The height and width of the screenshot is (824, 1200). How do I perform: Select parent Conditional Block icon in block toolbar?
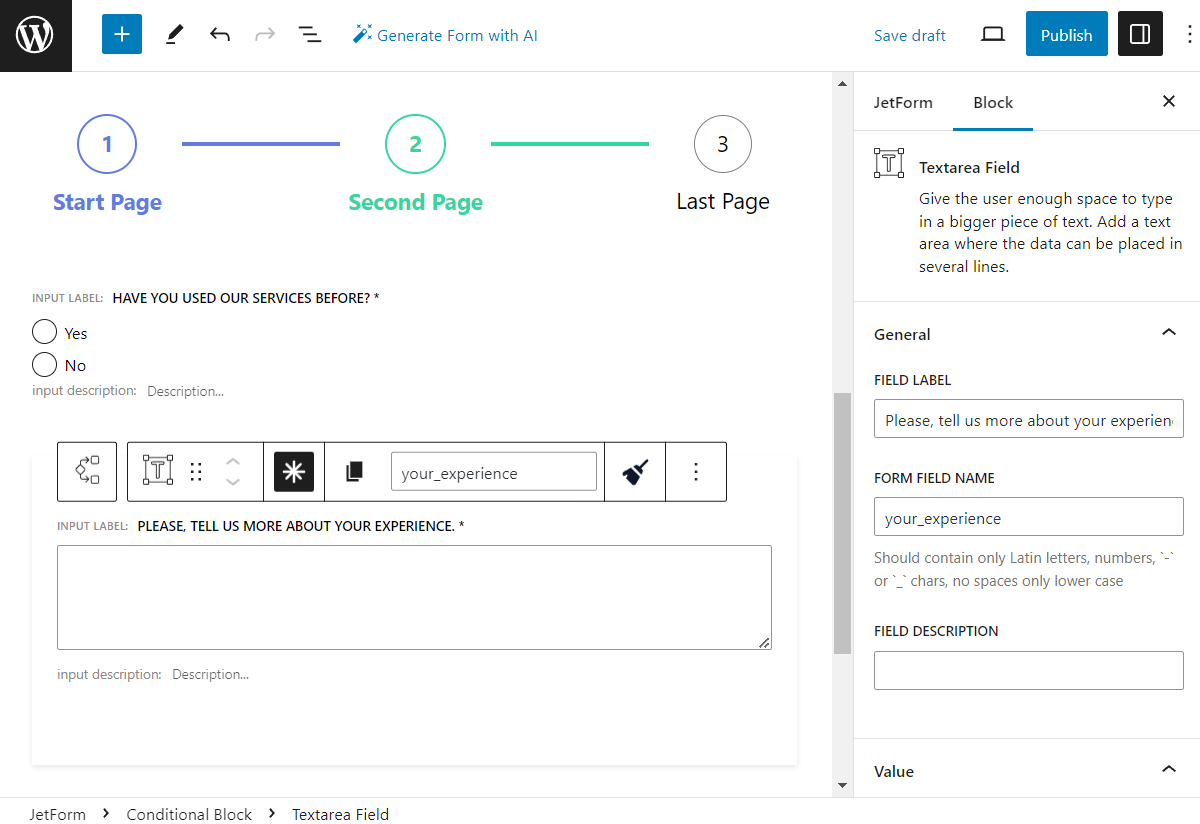(x=86, y=471)
